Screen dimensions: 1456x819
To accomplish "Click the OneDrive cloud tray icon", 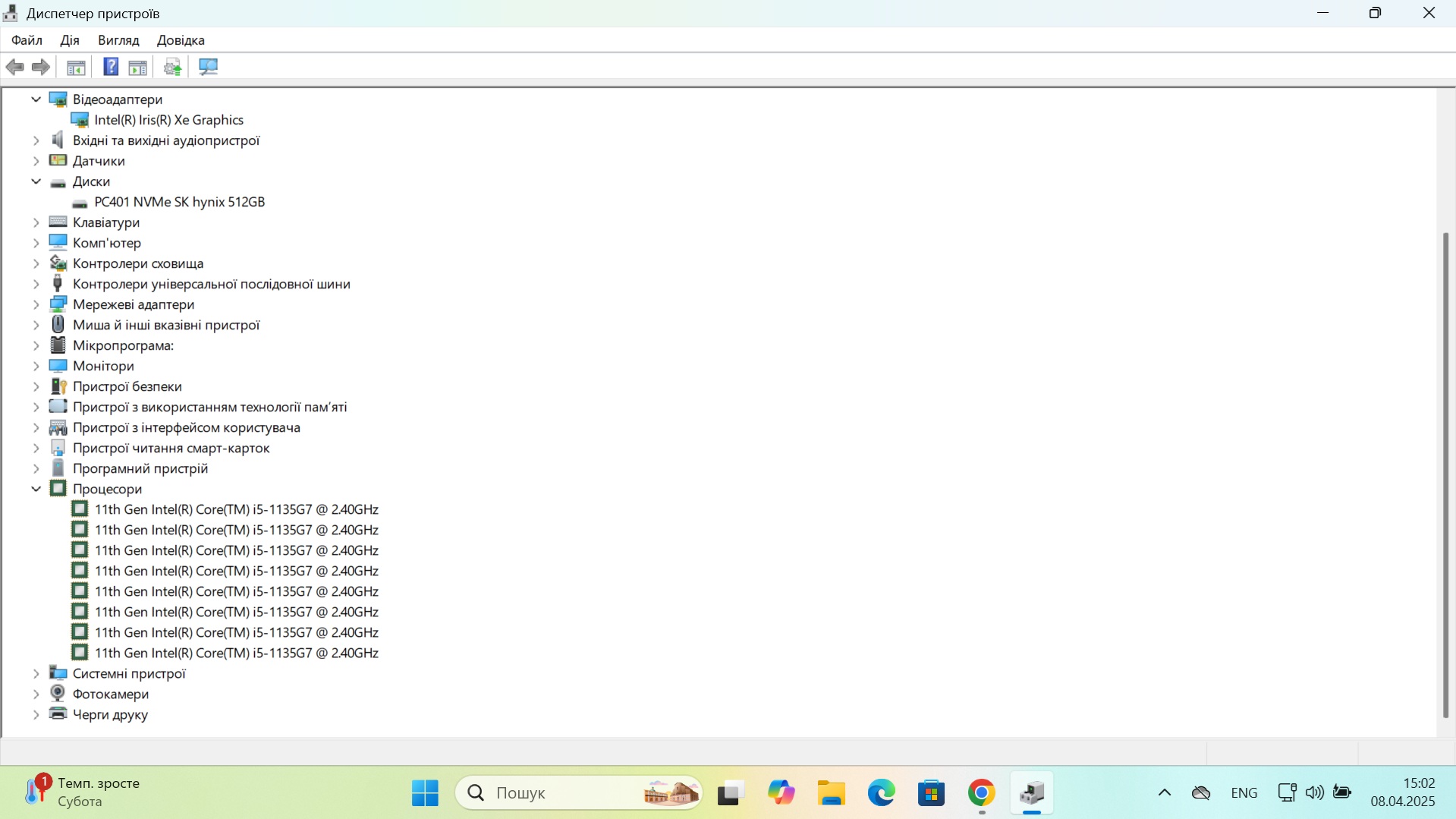I will coord(1201,793).
